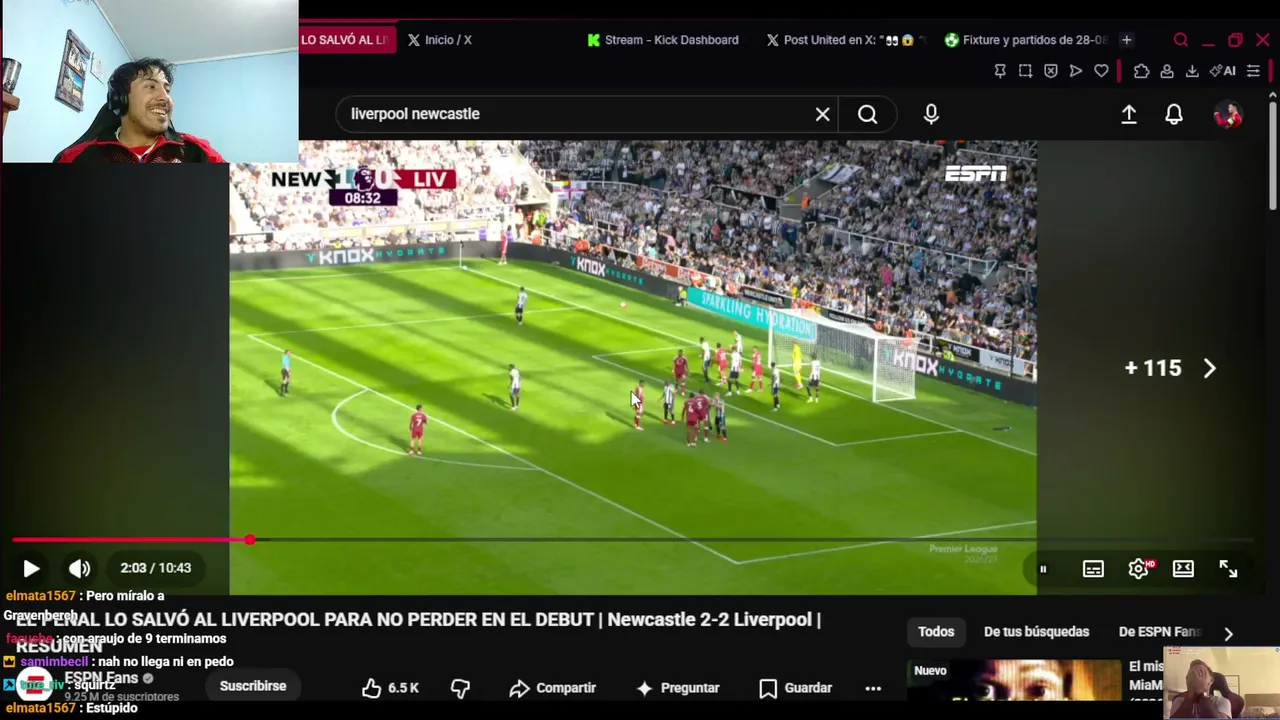Click the pin icon in browser toolbar
1280x720 pixels.
click(x=1000, y=71)
